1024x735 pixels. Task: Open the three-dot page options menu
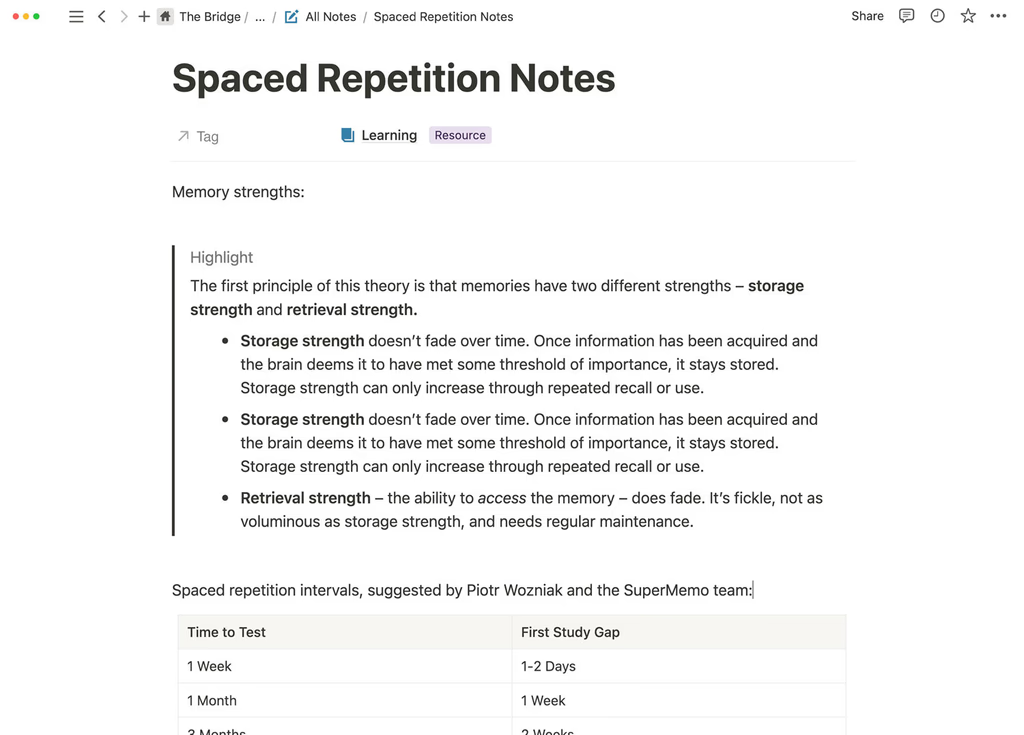coord(998,16)
